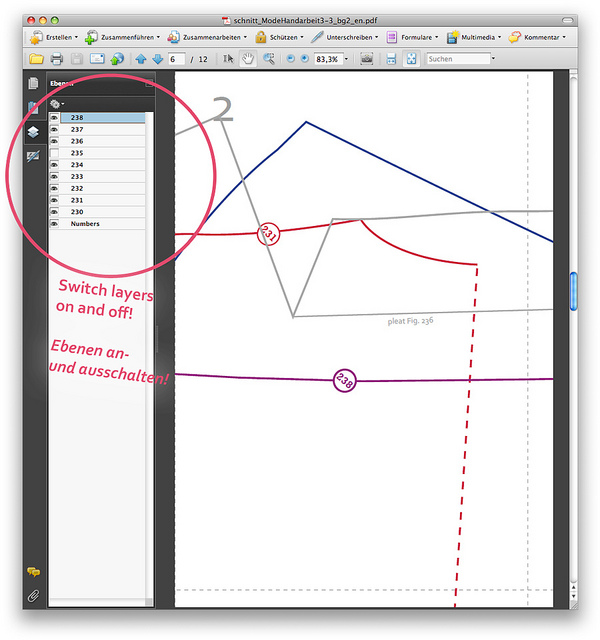Collapse the Ebenen panel with header button

(149, 84)
